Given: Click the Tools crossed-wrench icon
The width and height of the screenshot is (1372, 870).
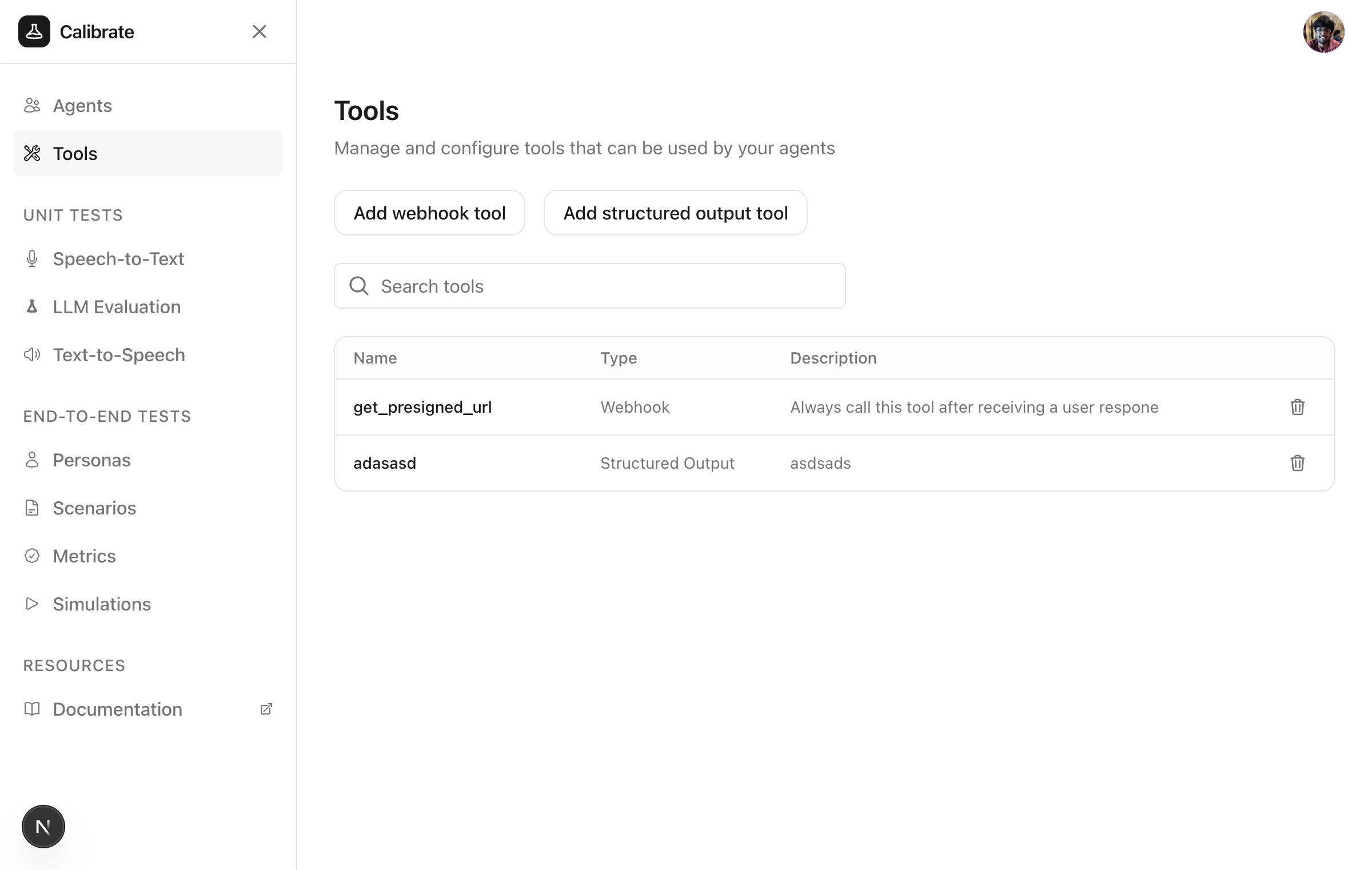Looking at the screenshot, I should [x=33, y=153].
